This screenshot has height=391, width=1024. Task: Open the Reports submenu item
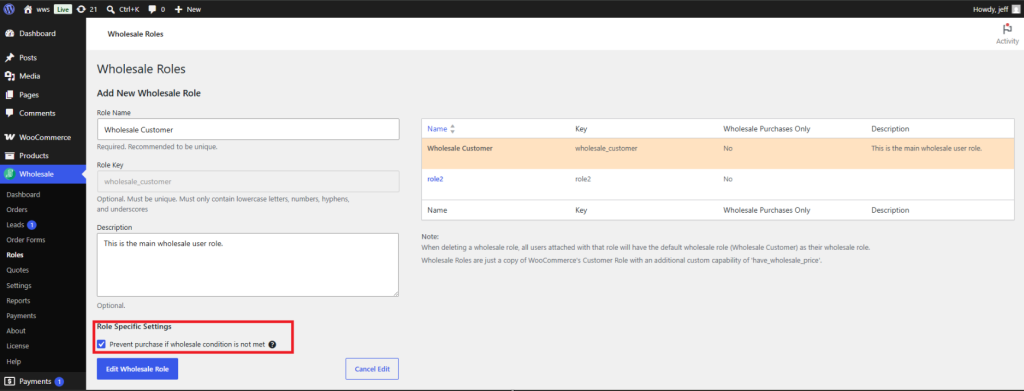(x=18, y=300)
